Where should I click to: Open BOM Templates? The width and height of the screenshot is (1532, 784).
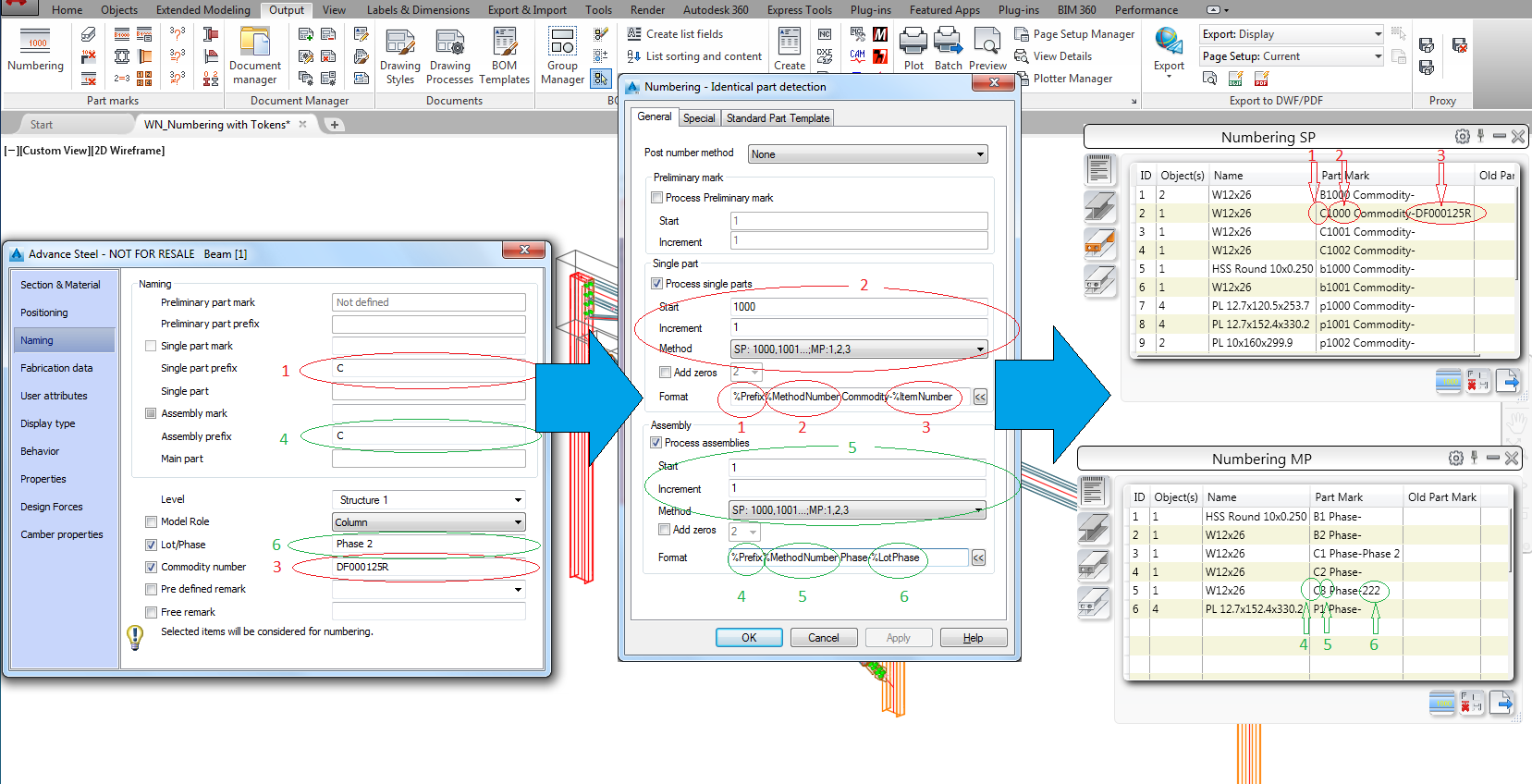tap(504, 56)
